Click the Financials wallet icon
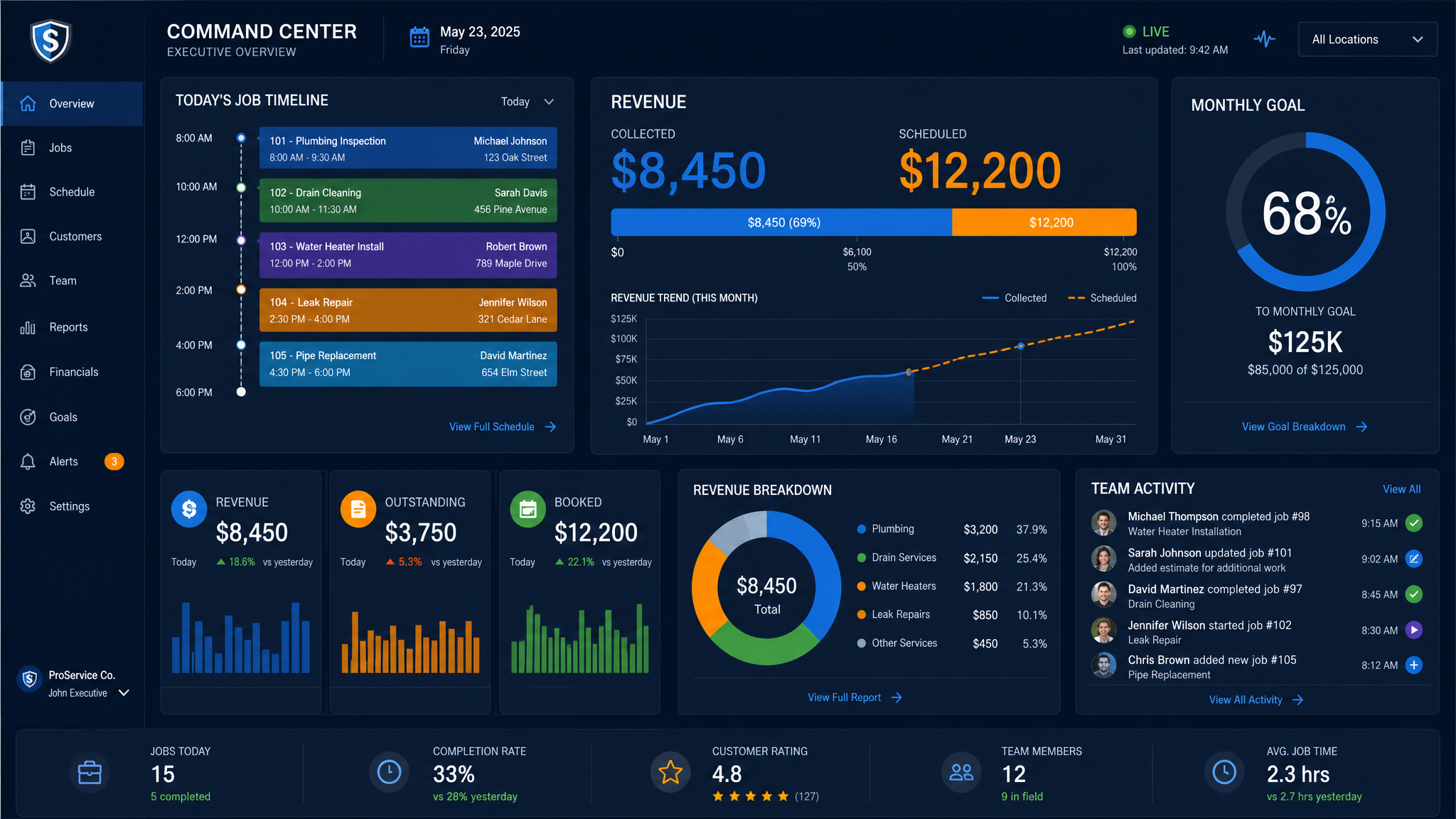Screen dimensions: 1456x819 [x=28, y=372]
